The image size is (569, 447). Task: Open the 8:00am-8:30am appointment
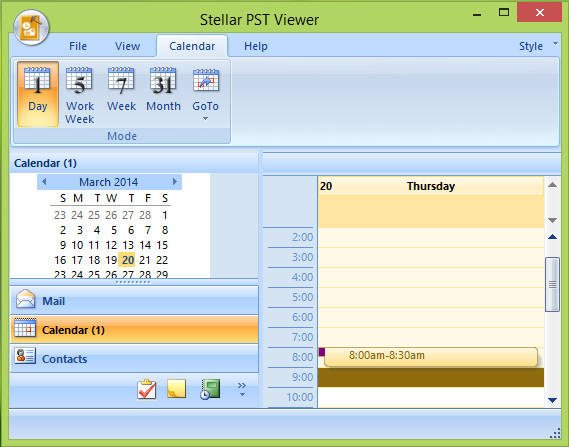pos(431,357)
